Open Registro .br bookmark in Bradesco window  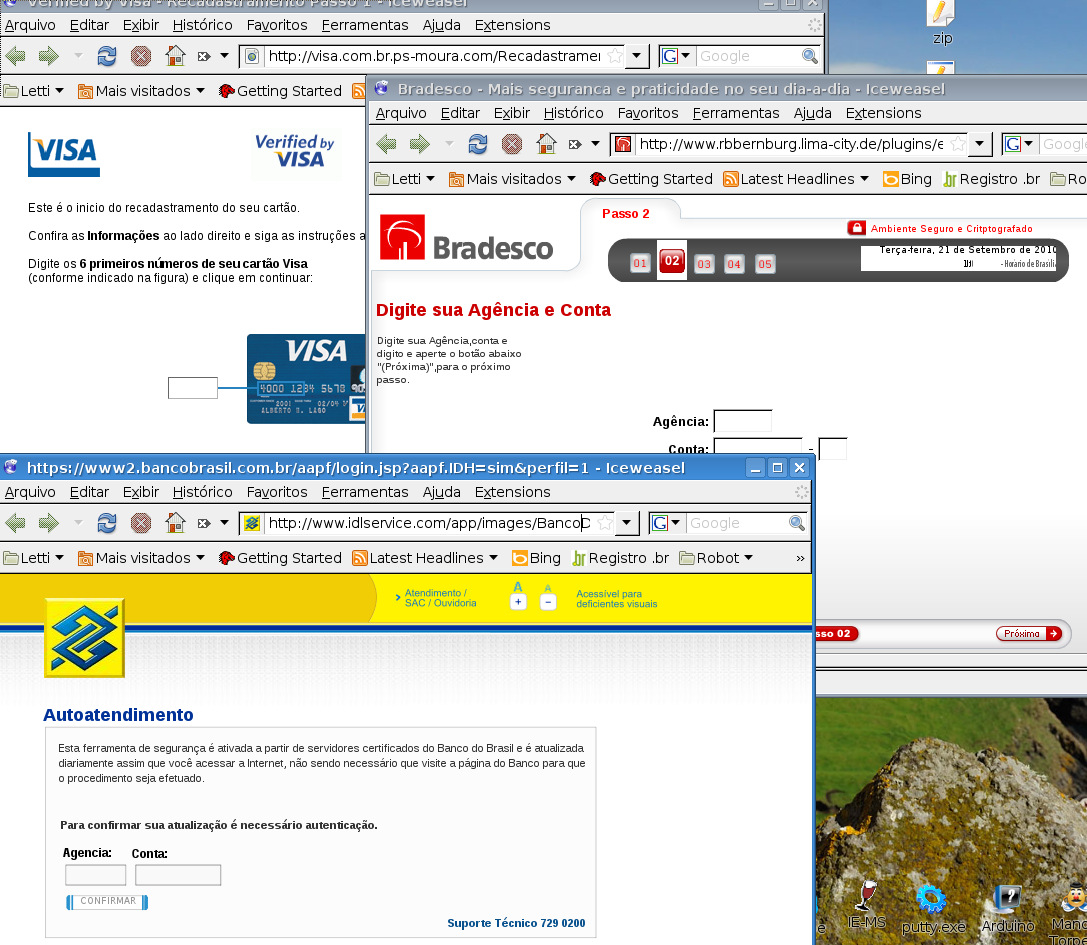pyautogui.click(x=991, y=180)
